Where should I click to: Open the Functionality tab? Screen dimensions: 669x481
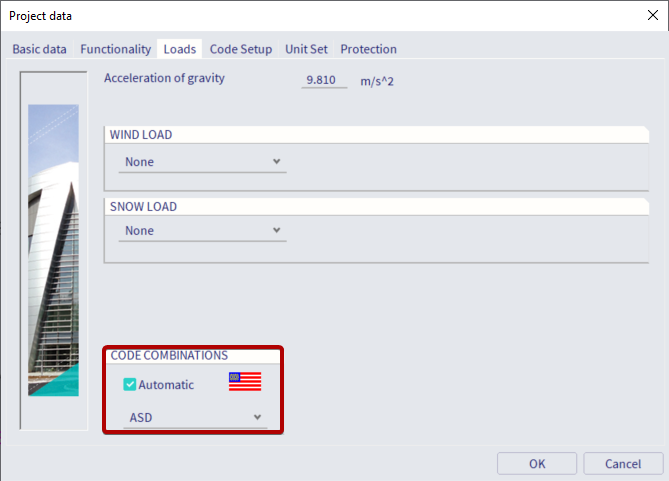[116, 49]
